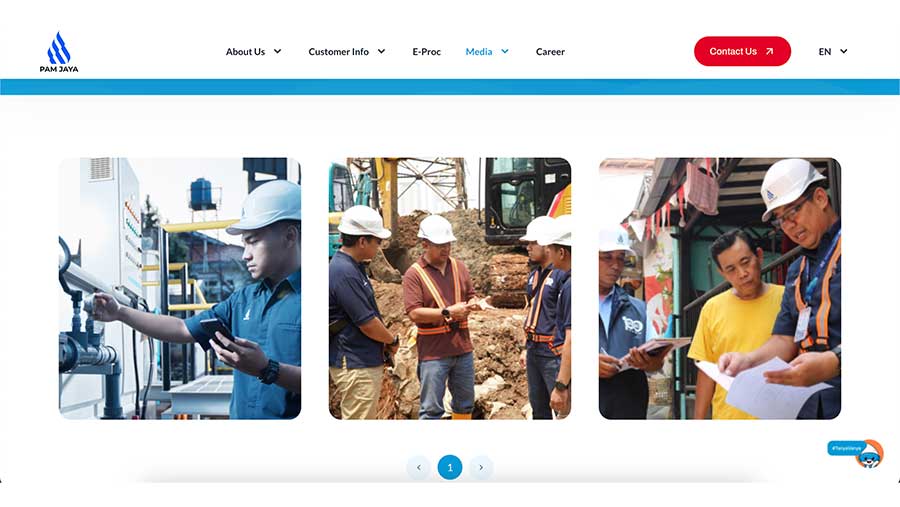
Task: Click the next page arrow
Action: [x=481, y=467]
